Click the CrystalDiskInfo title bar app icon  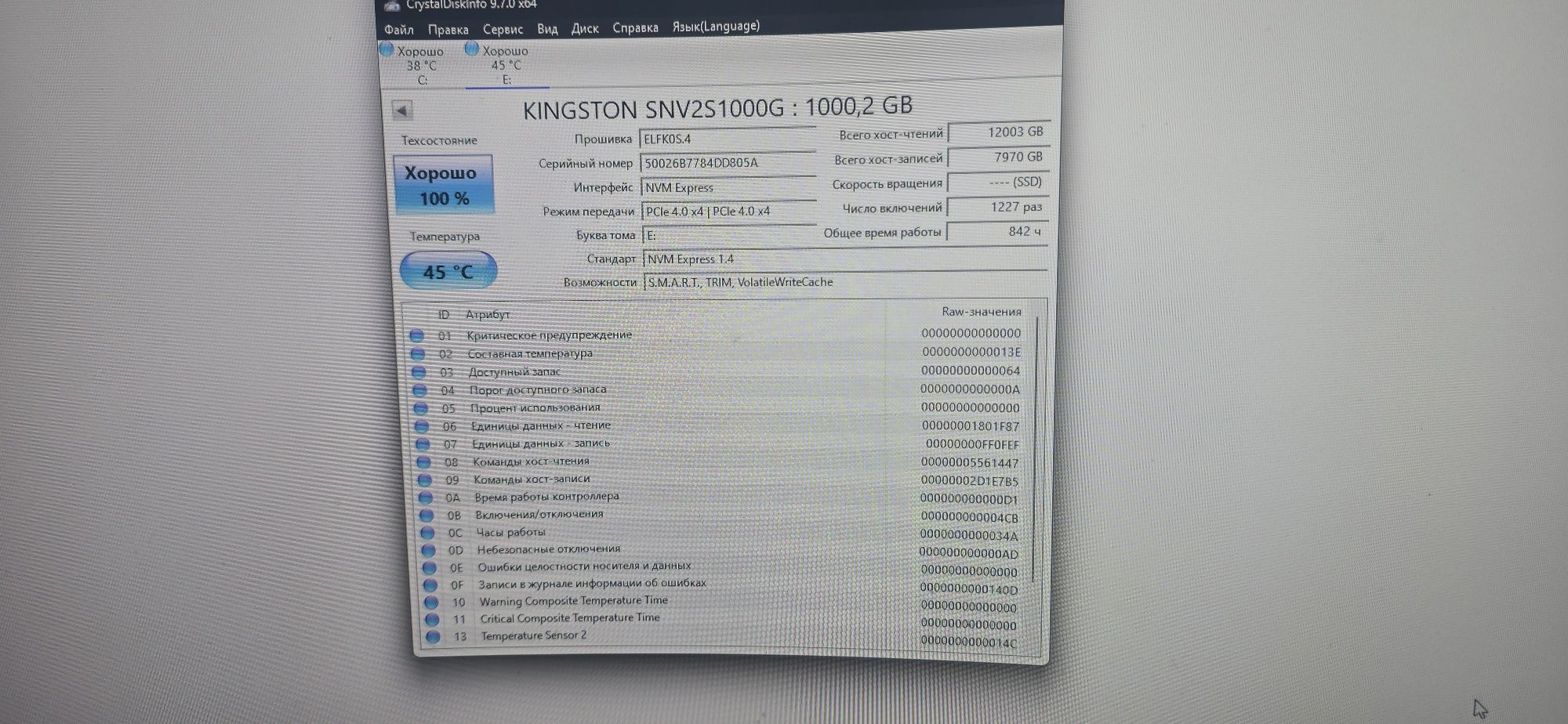(392, 5)
